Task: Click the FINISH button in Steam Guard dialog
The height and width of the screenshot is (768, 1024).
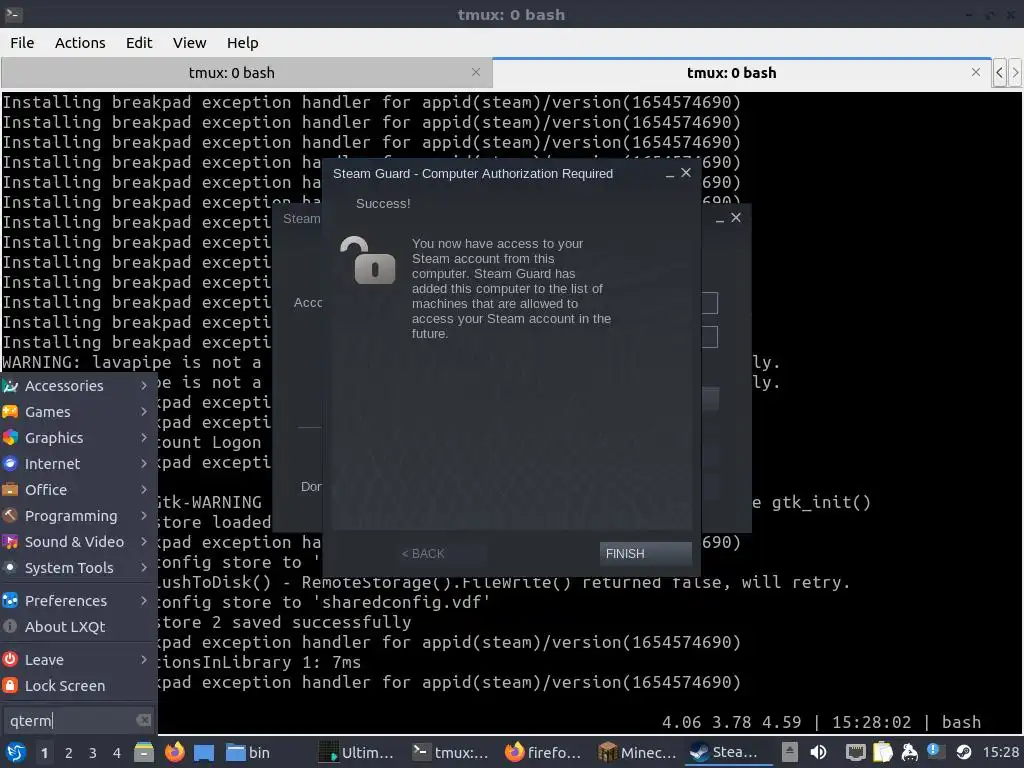Action: coord(645,553)
